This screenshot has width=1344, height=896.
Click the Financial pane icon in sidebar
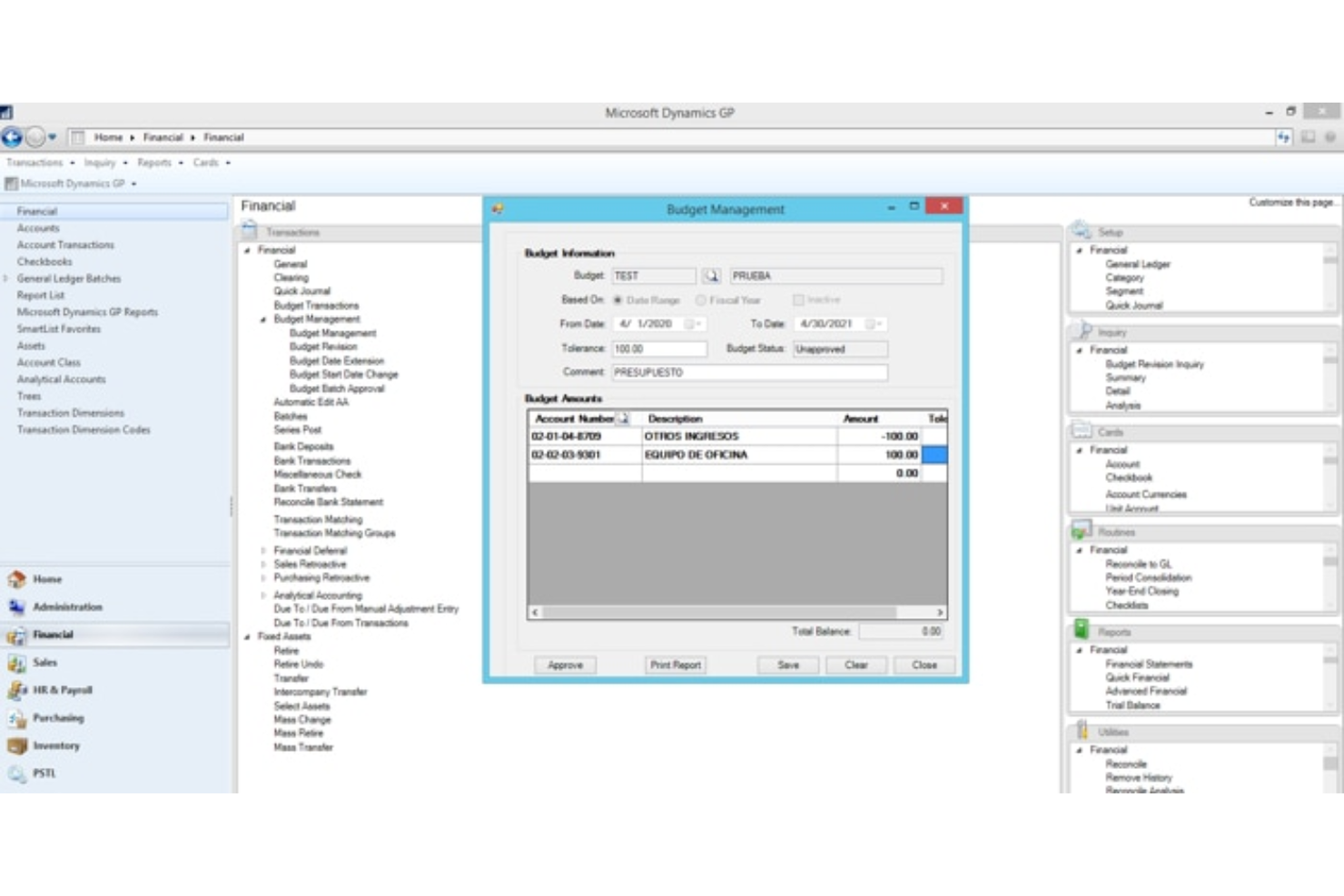(x=16, y=635)
